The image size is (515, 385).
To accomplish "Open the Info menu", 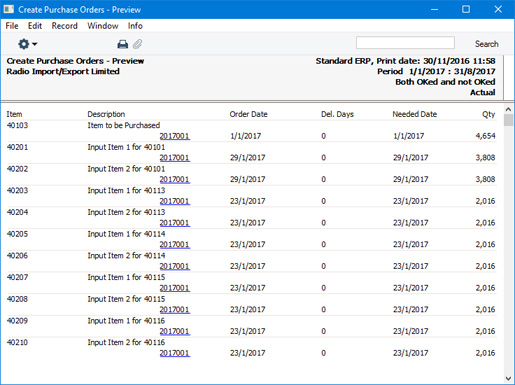I will coord(135,26).
